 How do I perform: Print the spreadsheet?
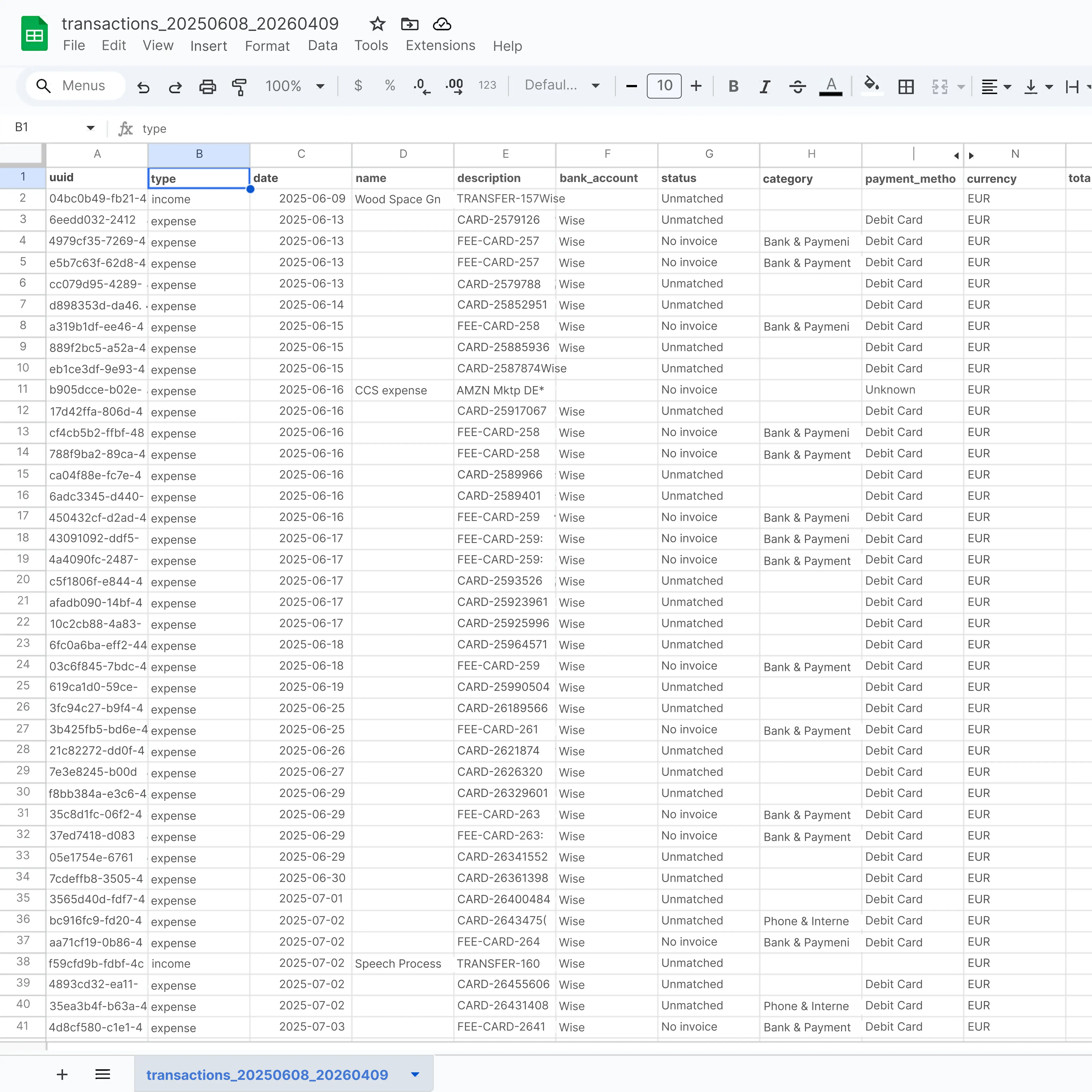point(207,86)
